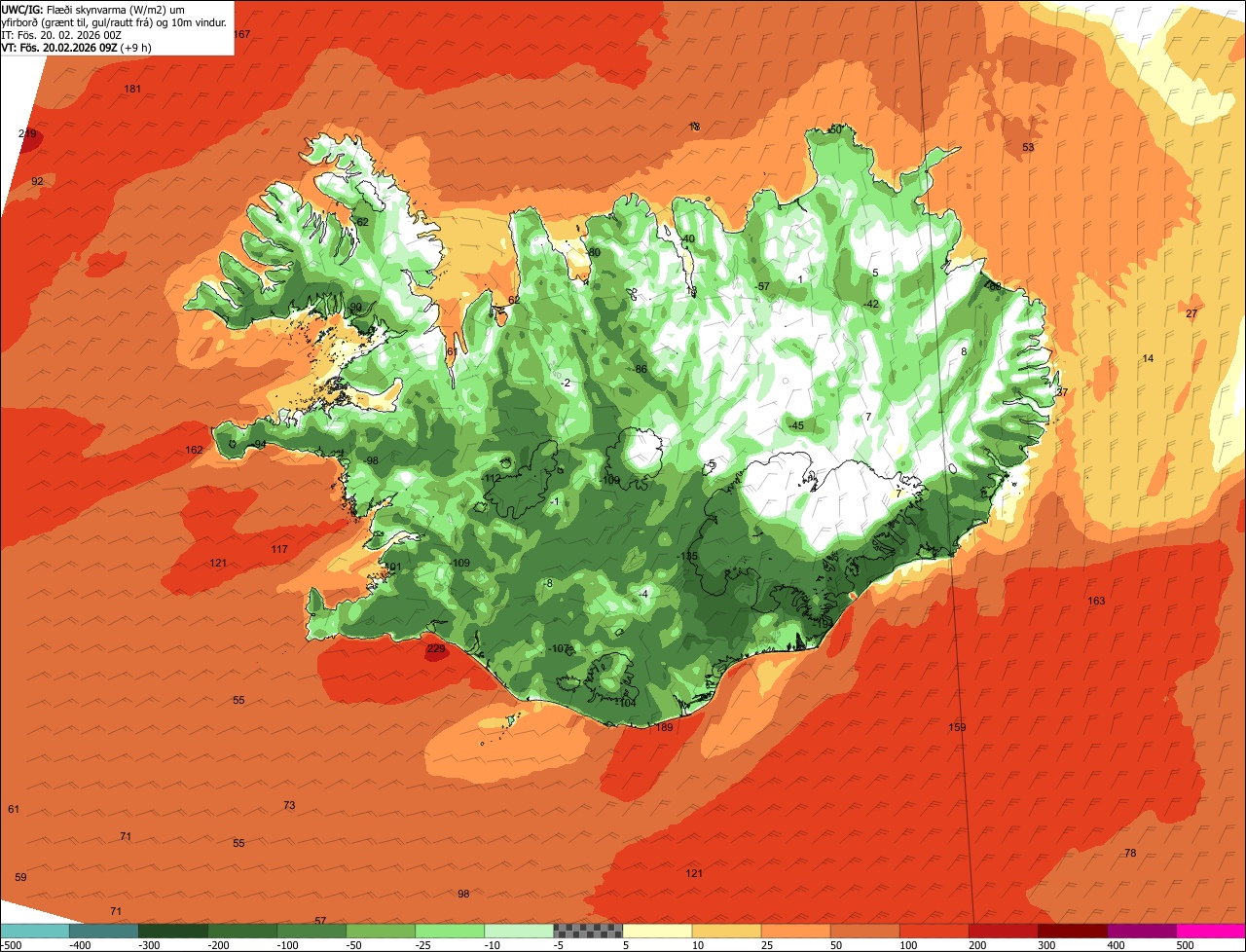Click the offshore value 59
The height and width of the screenshot is (952, 1246).
(20, 878)
